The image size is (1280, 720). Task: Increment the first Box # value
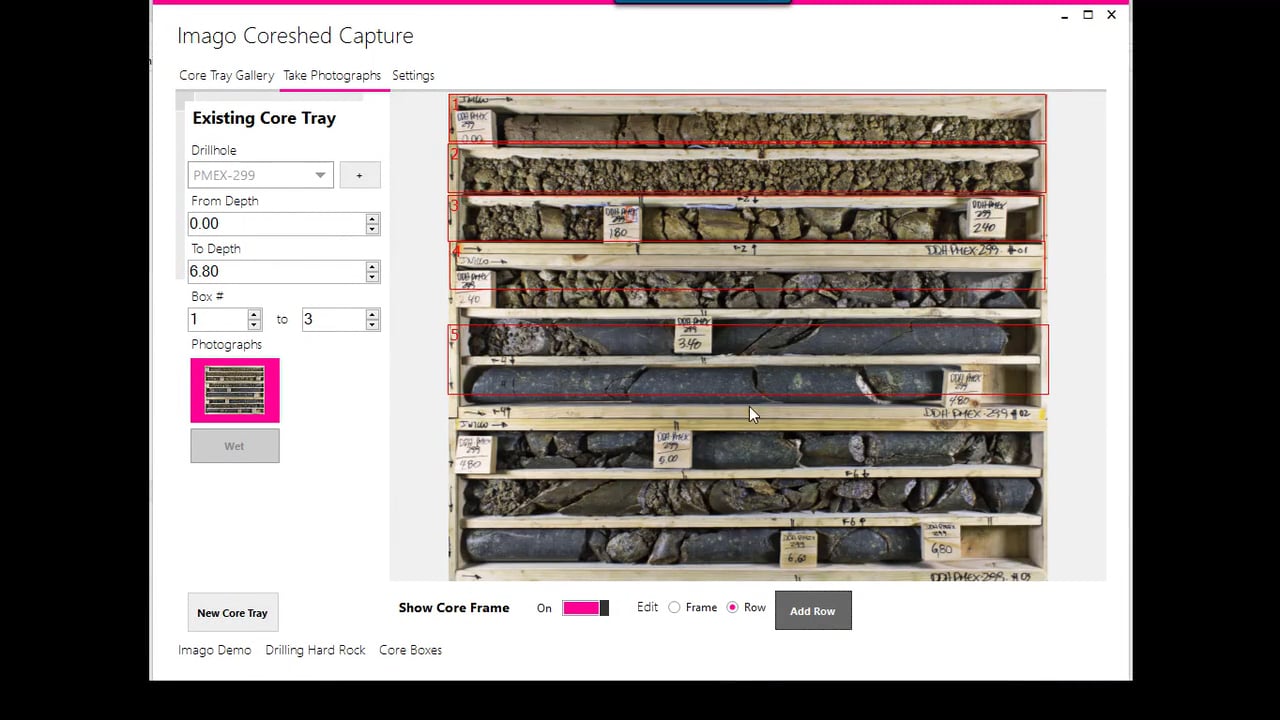[x=254, y=314]
